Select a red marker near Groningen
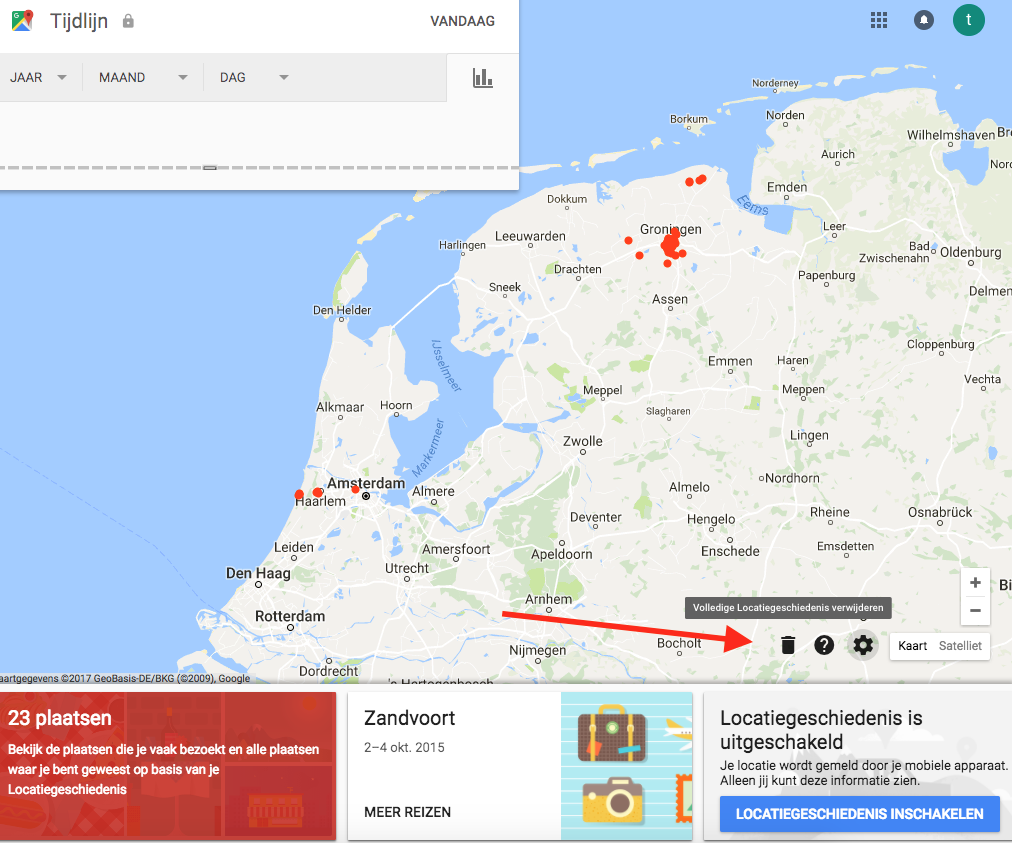1012x843 pixels. [x=671, y=243]
